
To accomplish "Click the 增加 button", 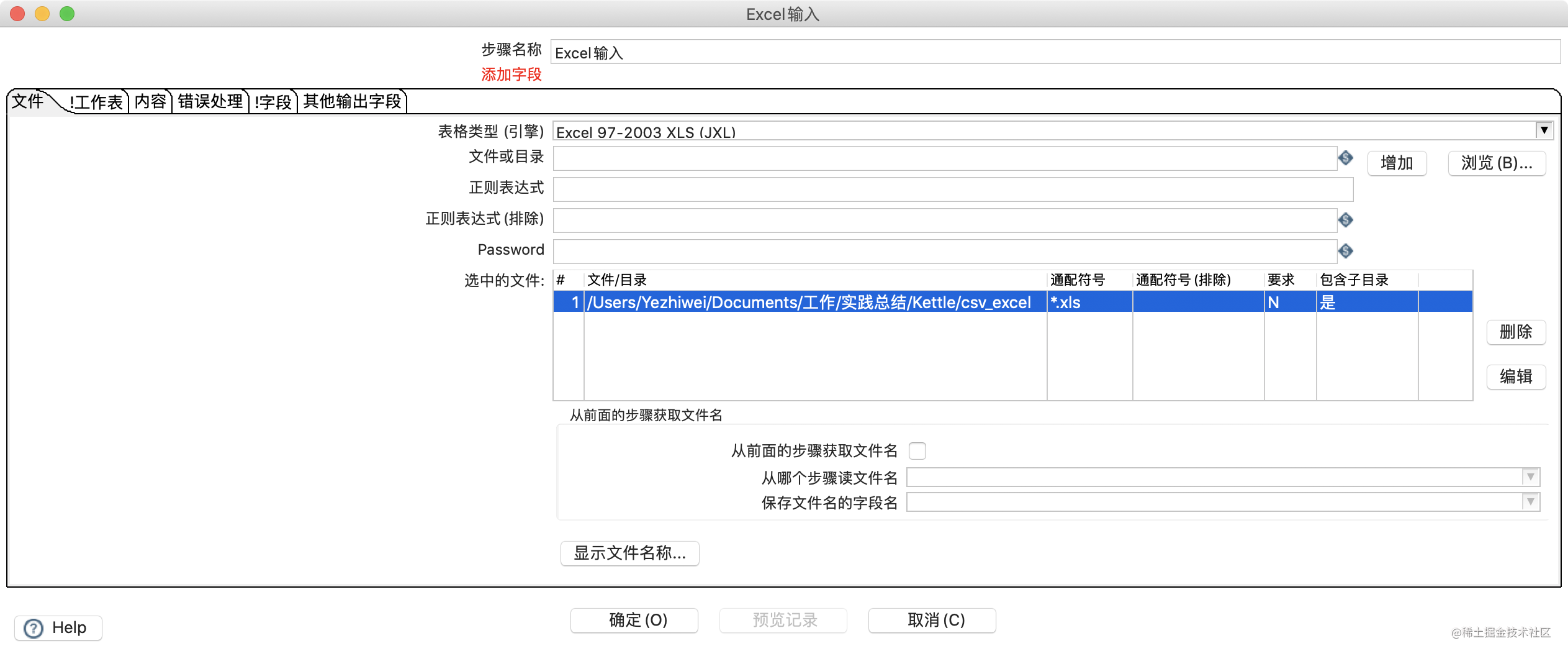I will [x=1397, y=163].
